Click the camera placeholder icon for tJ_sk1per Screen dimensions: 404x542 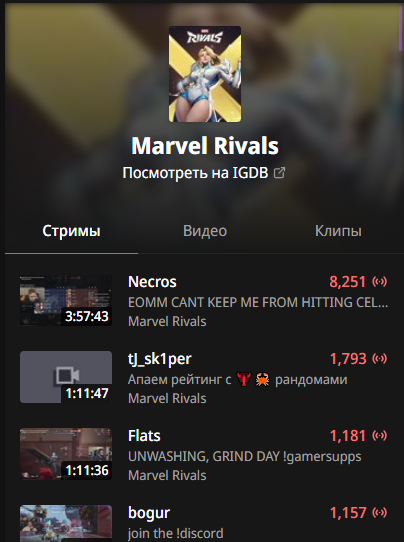[x=66, y=375]
